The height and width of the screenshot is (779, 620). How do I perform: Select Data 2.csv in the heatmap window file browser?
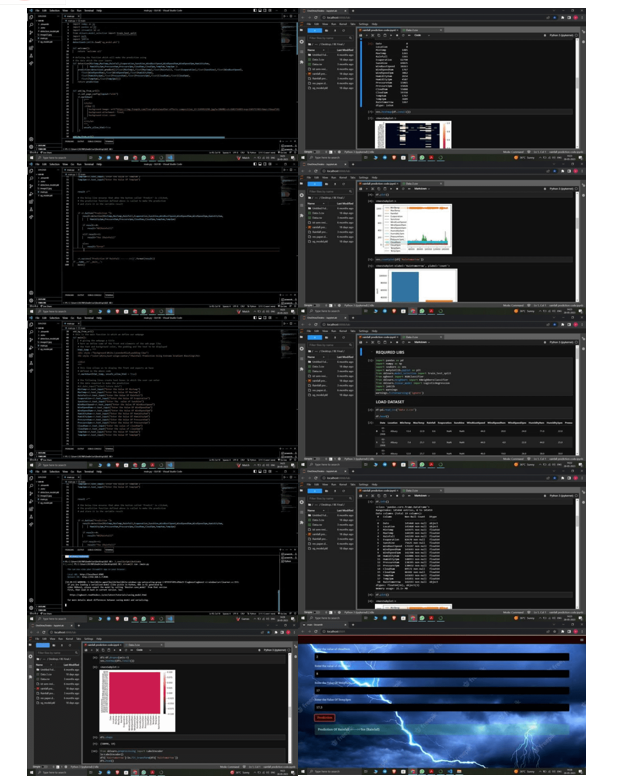point(58,674)
